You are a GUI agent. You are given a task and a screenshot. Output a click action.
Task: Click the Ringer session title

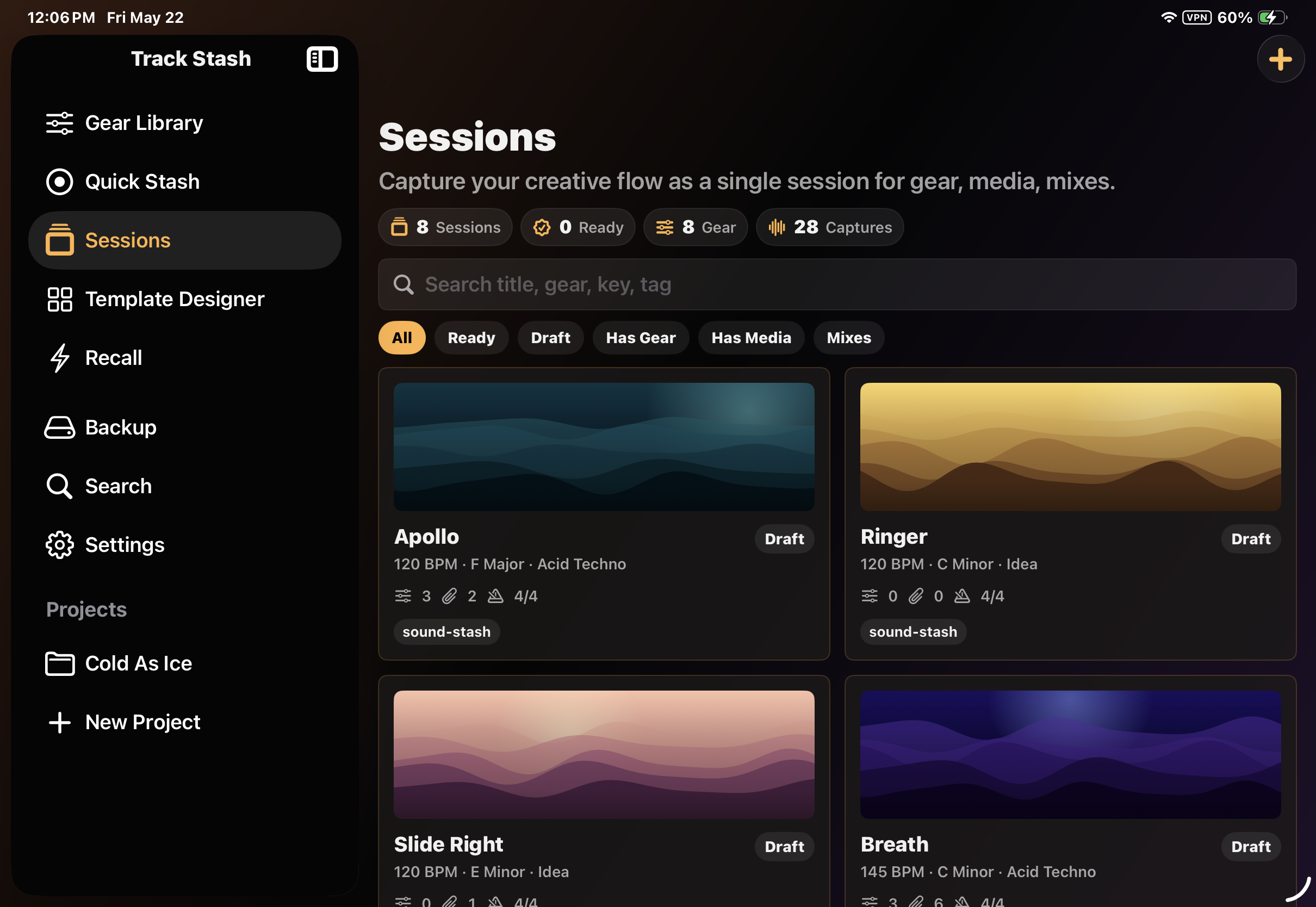[894, 537]
